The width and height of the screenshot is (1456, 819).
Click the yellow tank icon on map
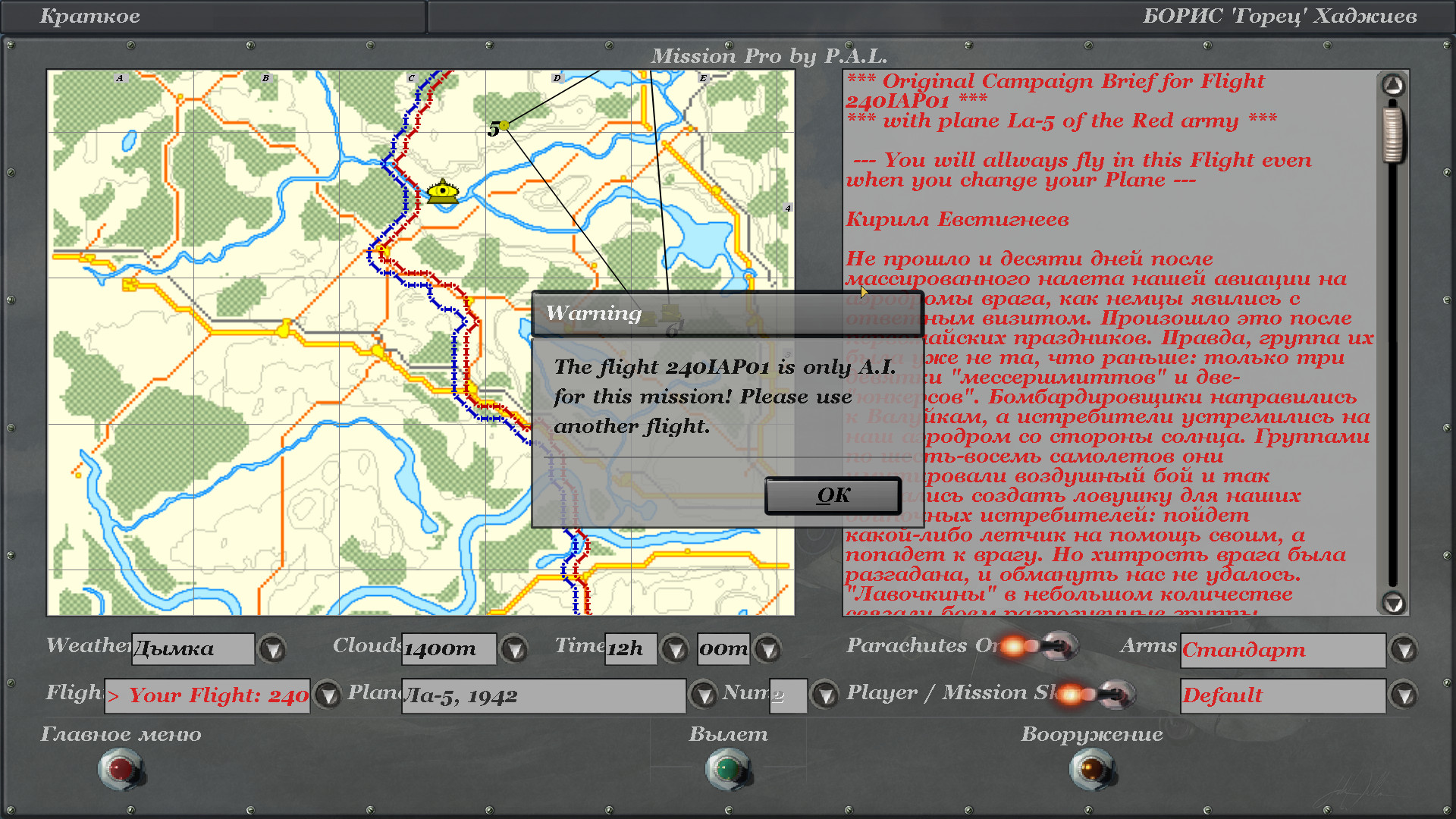point(442,192)
